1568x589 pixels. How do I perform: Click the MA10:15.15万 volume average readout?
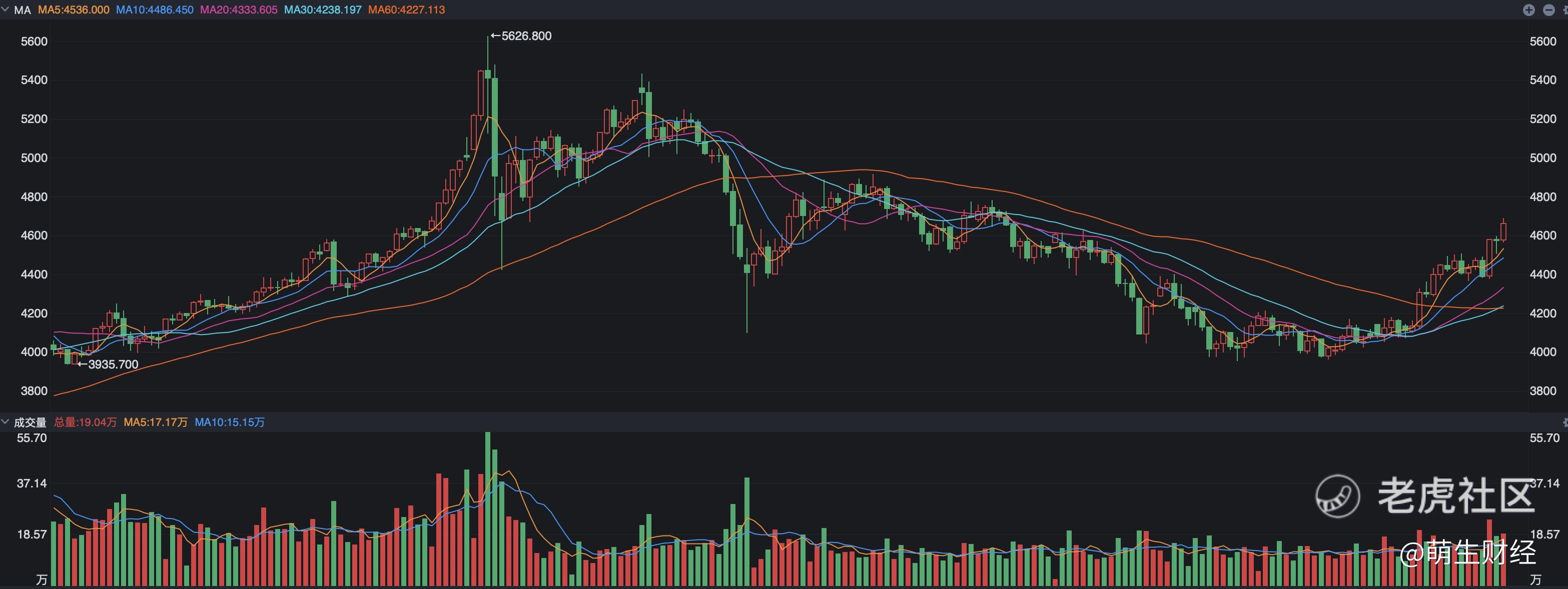[230, 422]
